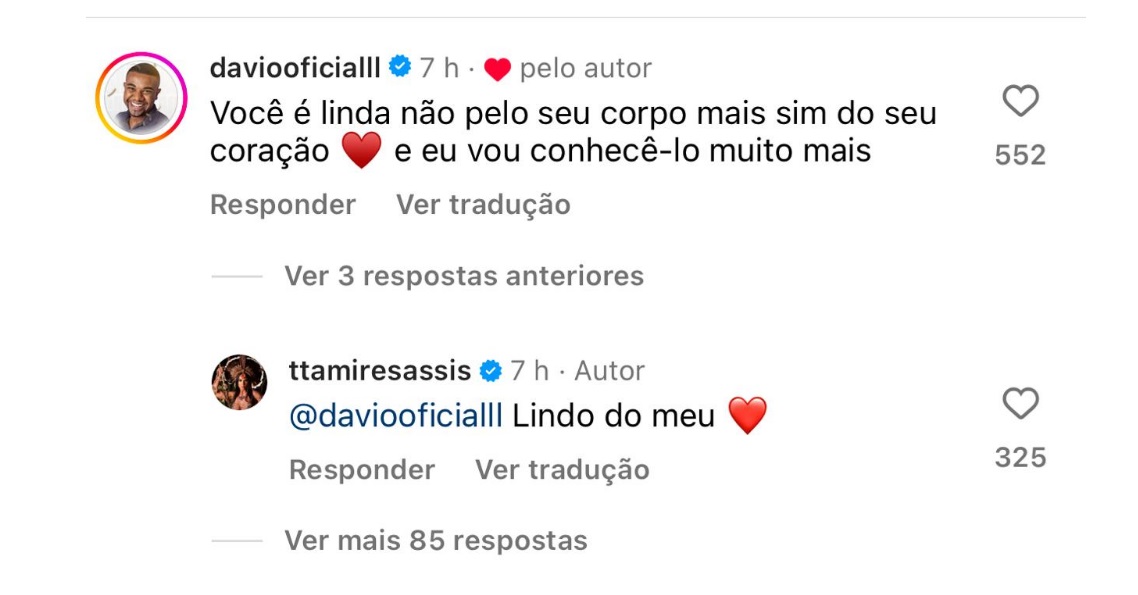Open davioficialll's profile picture story ring
Image resolution: width=1138 pixels, height=595 pixels.
[x=141, y=98]
